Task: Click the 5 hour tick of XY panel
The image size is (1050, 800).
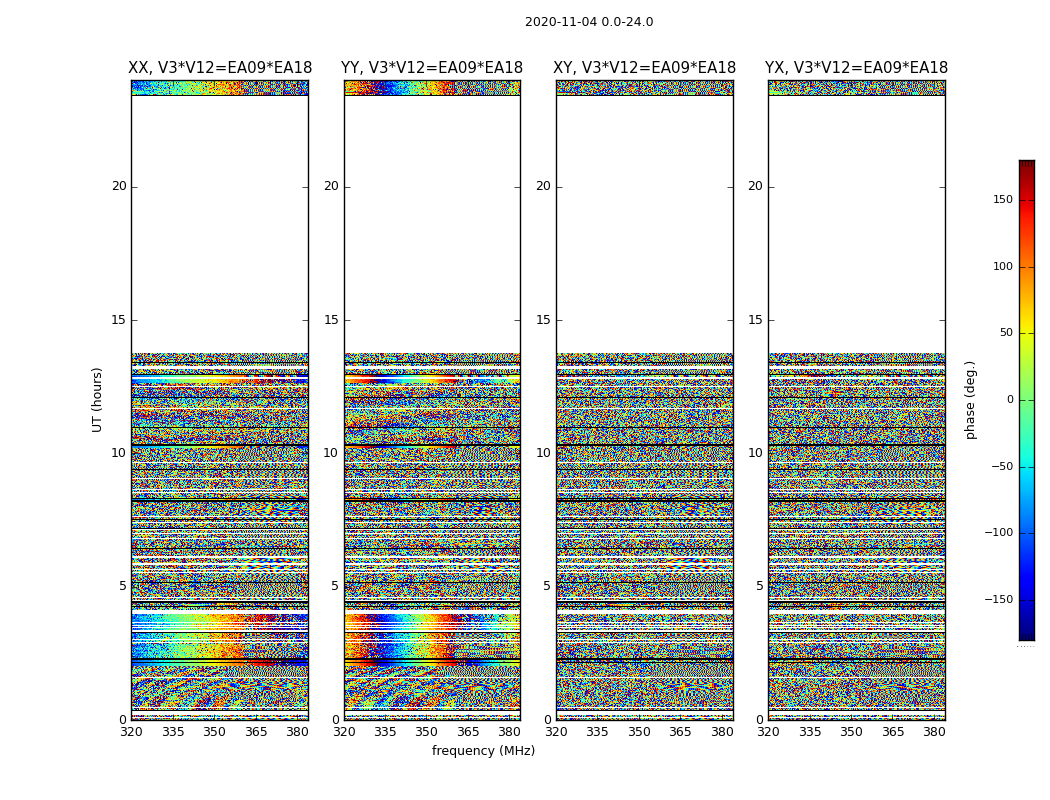Action: [547, 586]
